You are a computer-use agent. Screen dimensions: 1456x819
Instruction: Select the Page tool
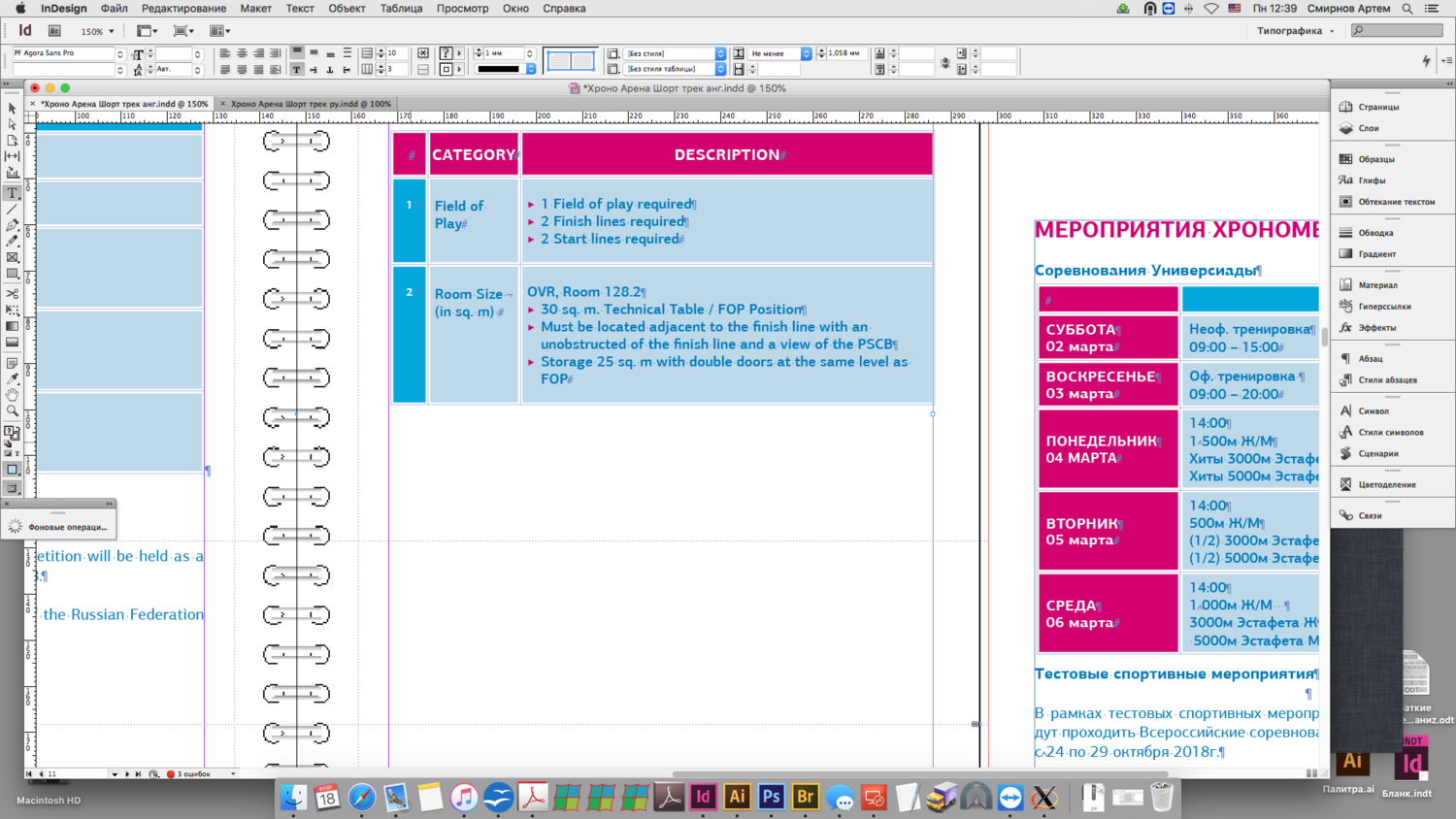(13, 141)
